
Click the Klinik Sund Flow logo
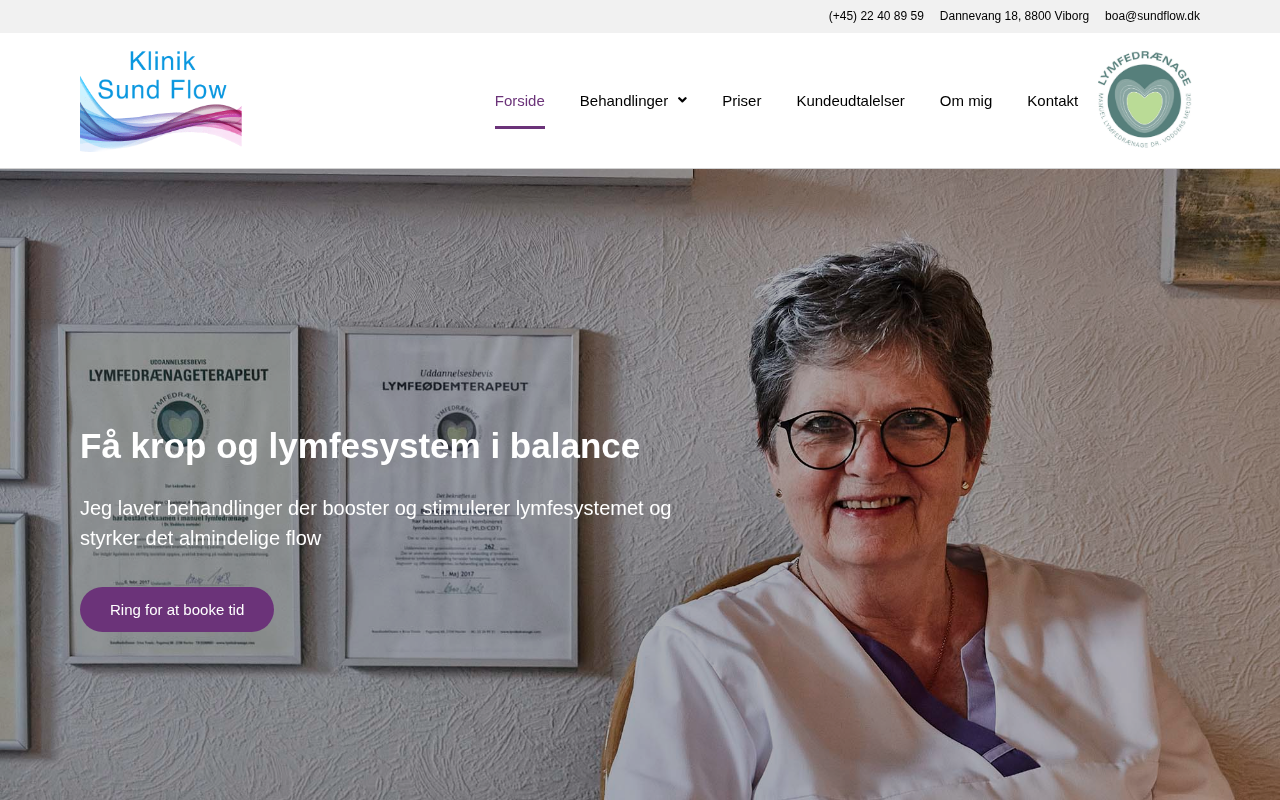161,100
